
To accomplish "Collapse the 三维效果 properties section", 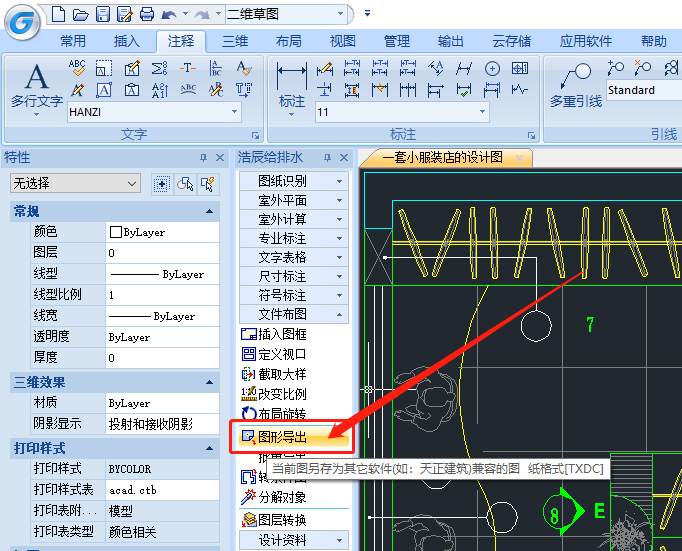I will [209, 383].
